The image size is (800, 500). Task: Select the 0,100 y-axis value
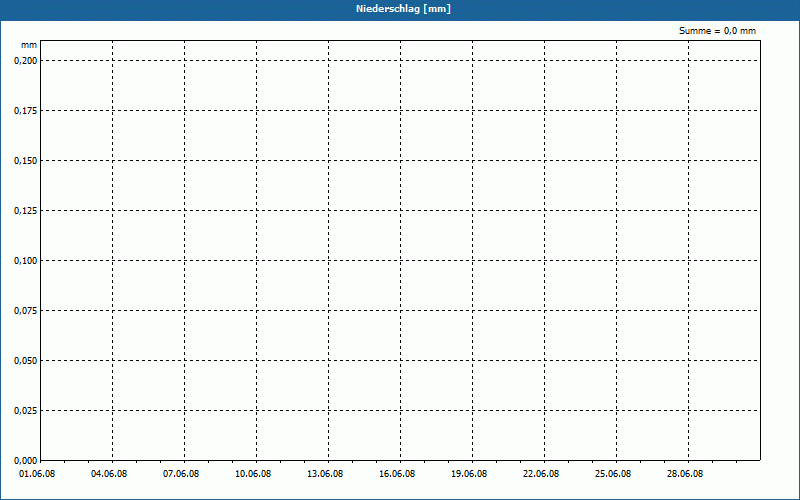26,261
